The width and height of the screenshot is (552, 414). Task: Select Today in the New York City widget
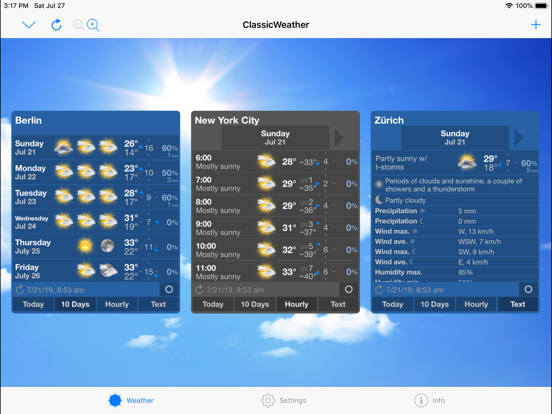(213, 304)
